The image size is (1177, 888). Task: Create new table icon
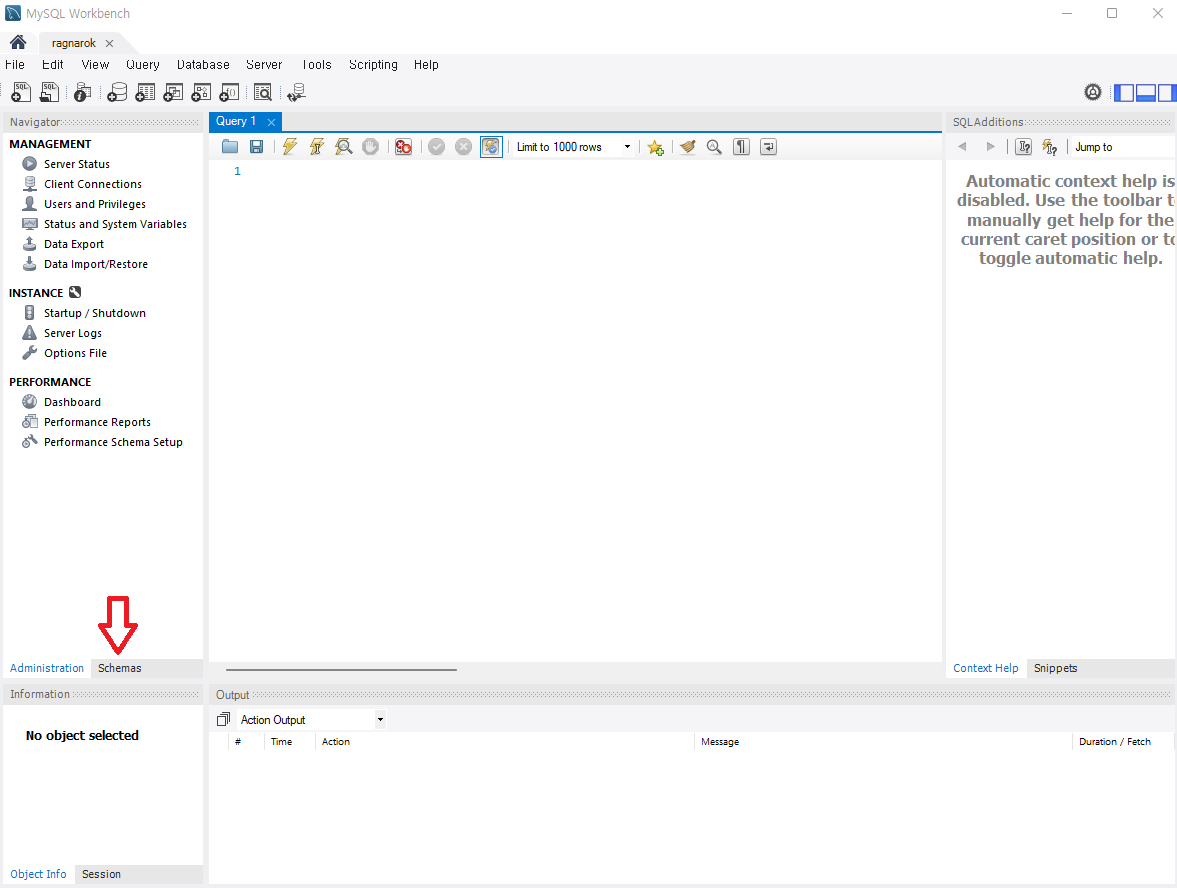click(145, 92)
